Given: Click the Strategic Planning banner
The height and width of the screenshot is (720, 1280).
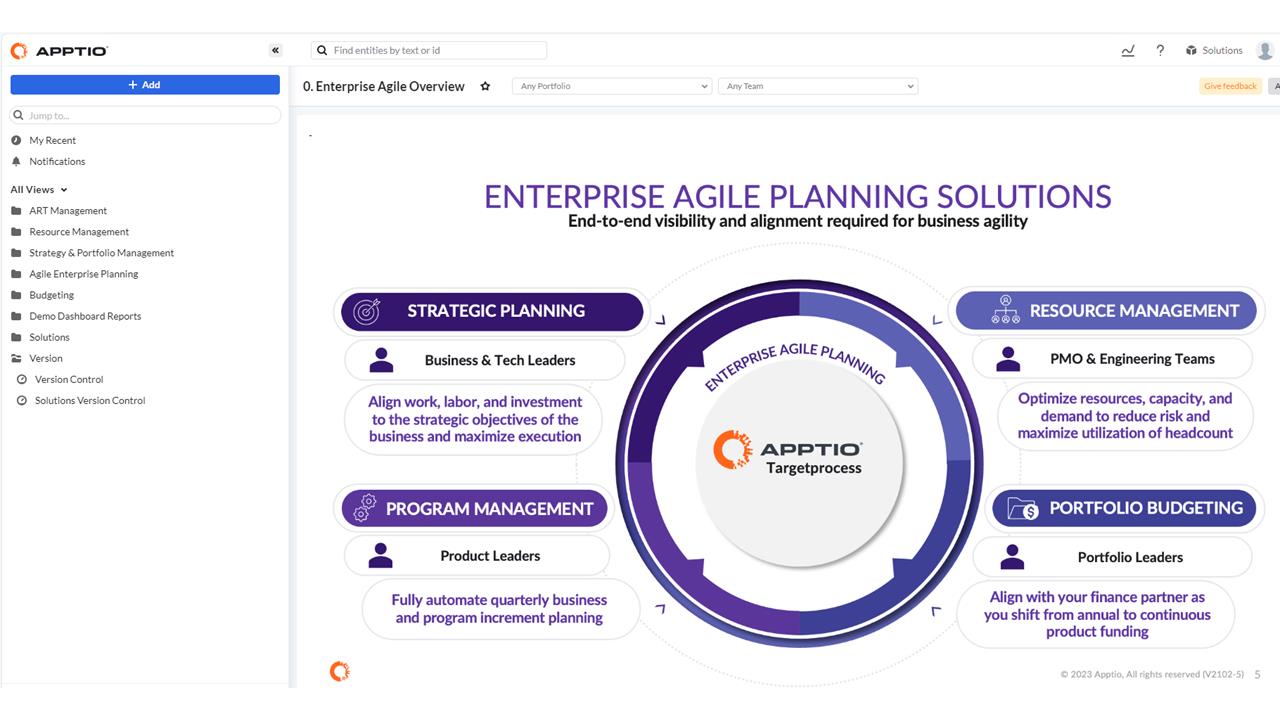Looking at the screenshot, I should click(x=492, y=311).
